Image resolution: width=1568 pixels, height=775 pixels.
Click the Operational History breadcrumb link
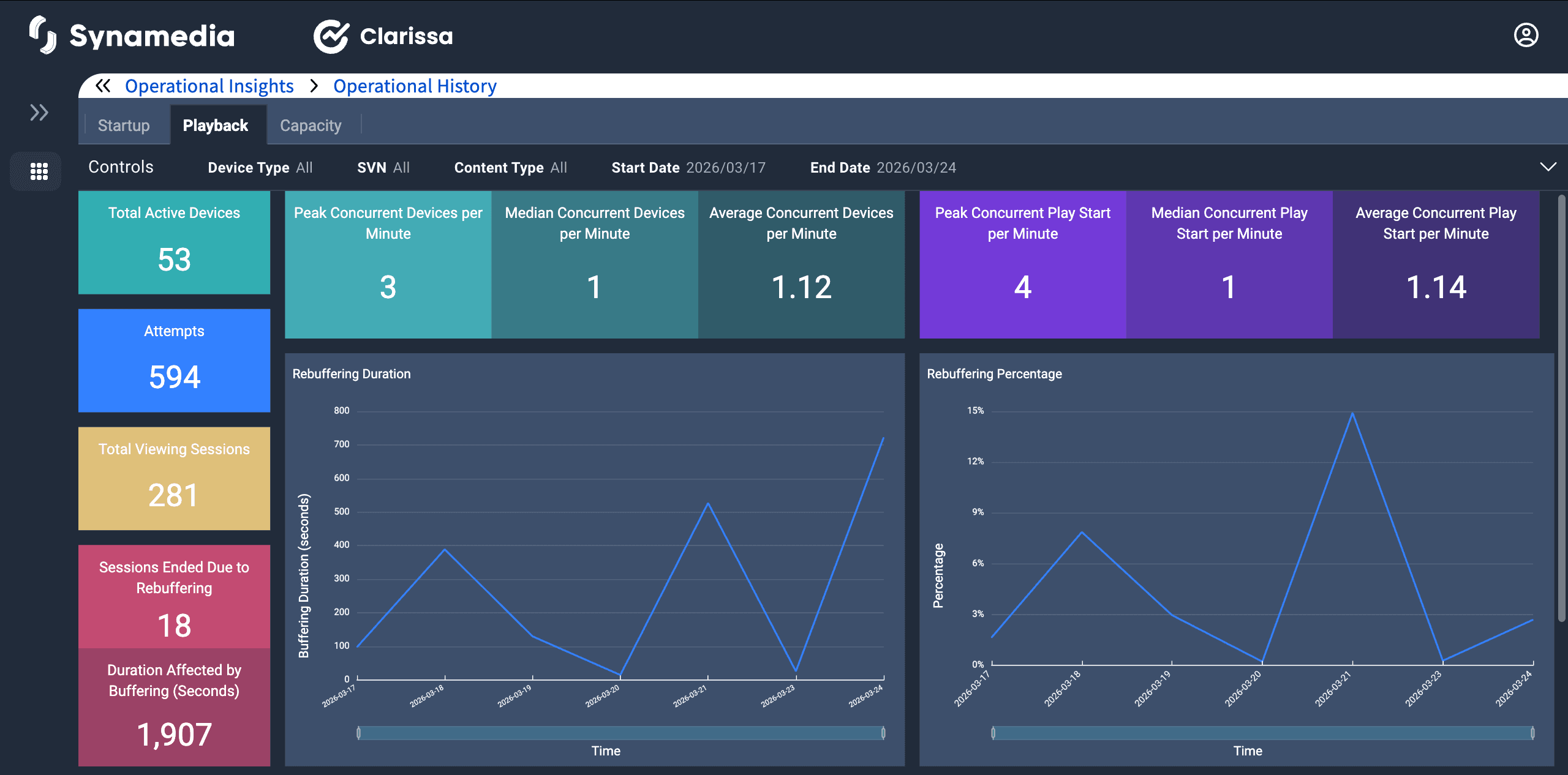click(x=415, y=86)
